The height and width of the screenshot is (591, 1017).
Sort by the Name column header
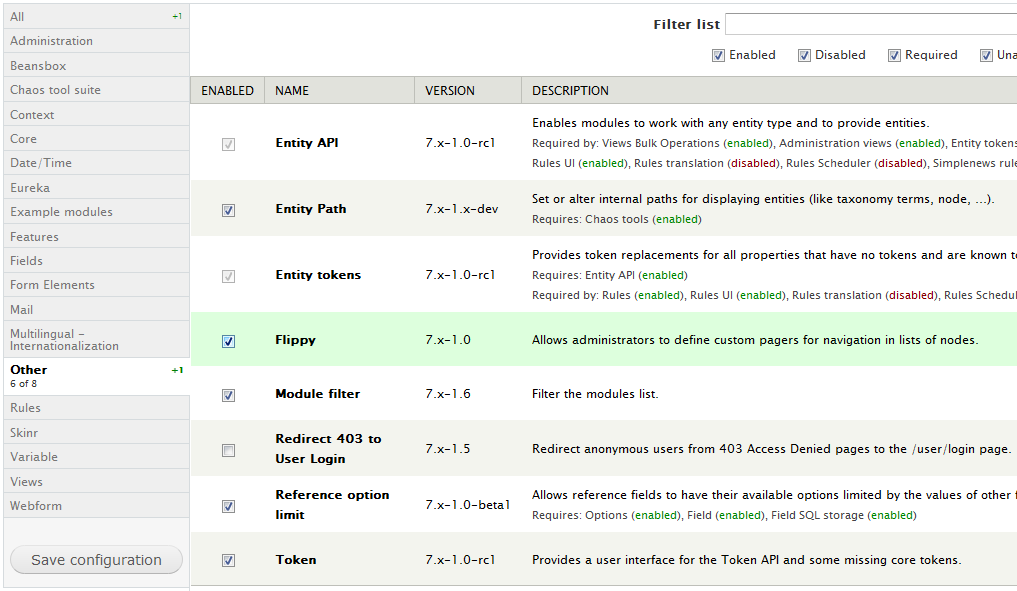click(292, 91)
